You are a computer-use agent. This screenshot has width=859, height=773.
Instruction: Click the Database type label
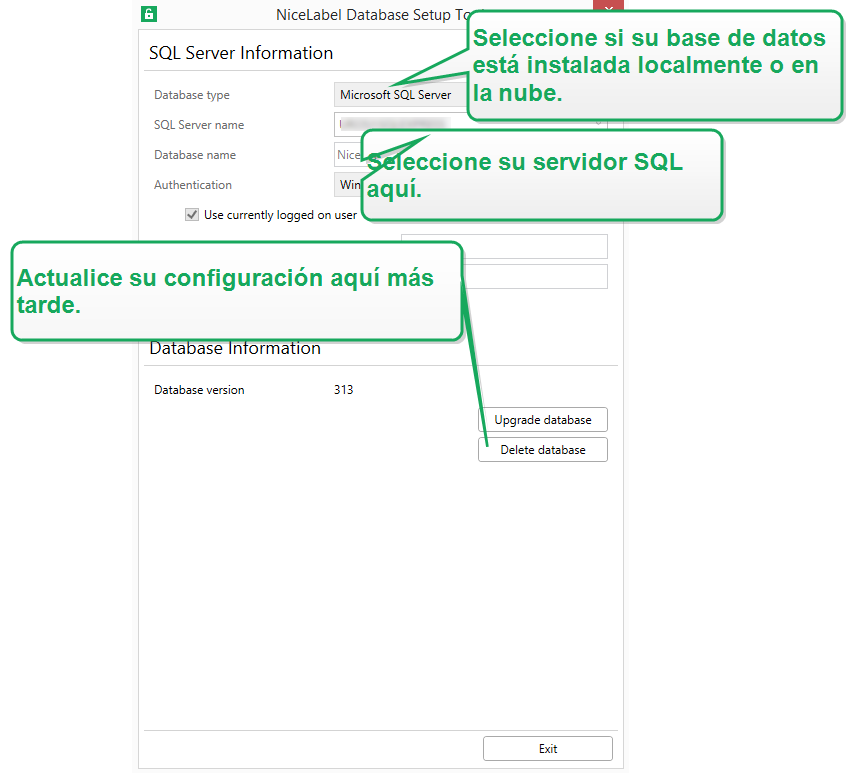pos(192,95)
